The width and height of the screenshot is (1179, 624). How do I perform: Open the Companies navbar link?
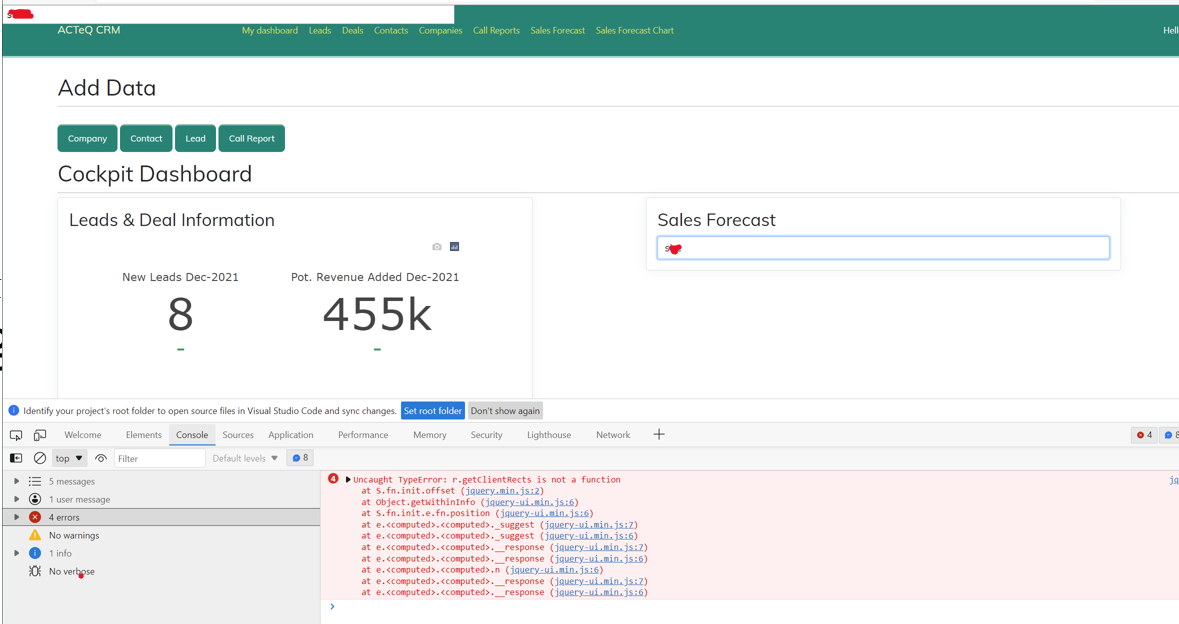coord(441,31)
